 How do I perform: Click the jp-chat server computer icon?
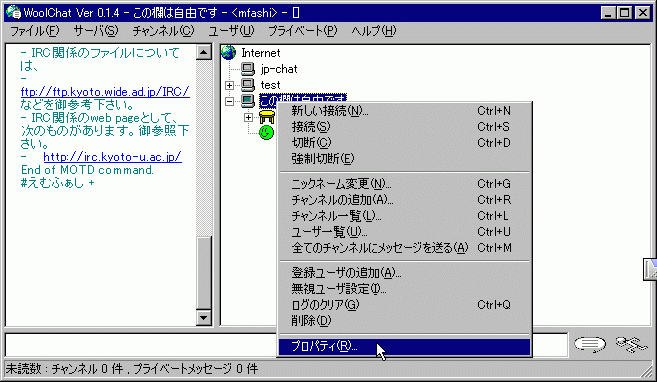(x=248, y=69)
